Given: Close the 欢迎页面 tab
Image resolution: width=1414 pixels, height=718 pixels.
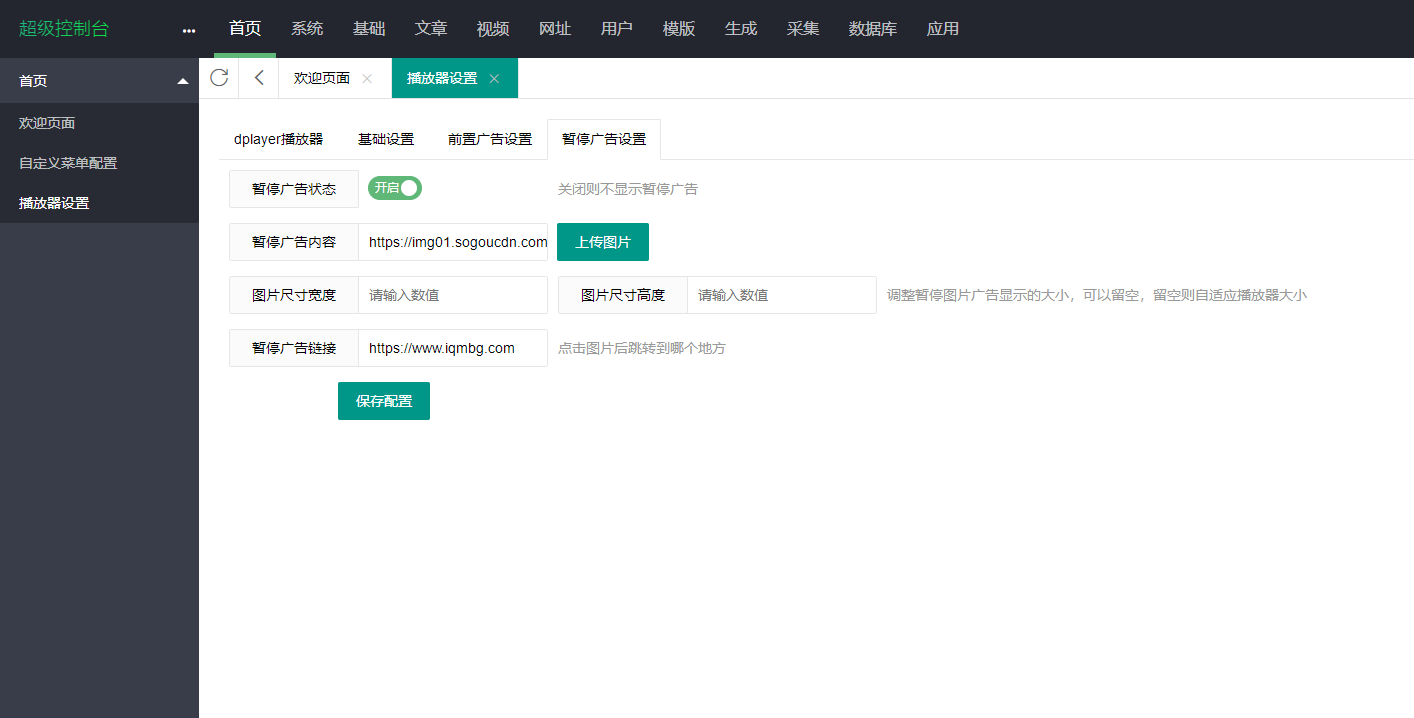Looking at the screenshot, I should [367, 78].
